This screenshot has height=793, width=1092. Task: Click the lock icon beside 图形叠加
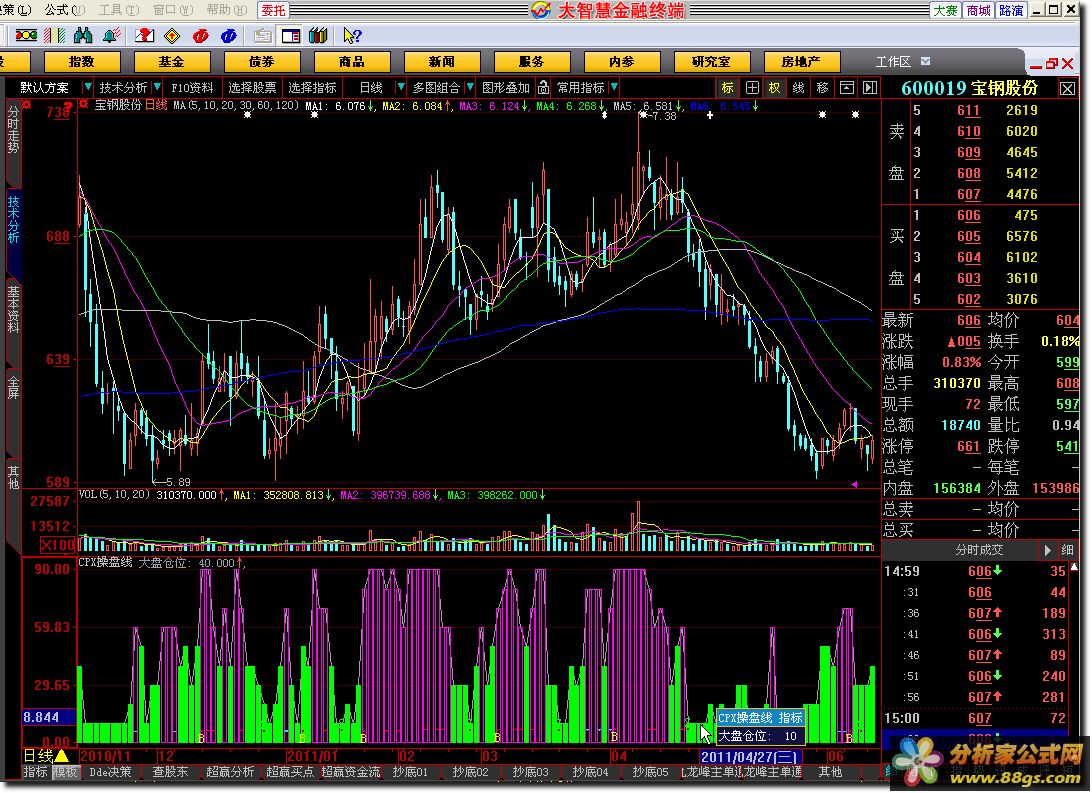pos(543,88)
